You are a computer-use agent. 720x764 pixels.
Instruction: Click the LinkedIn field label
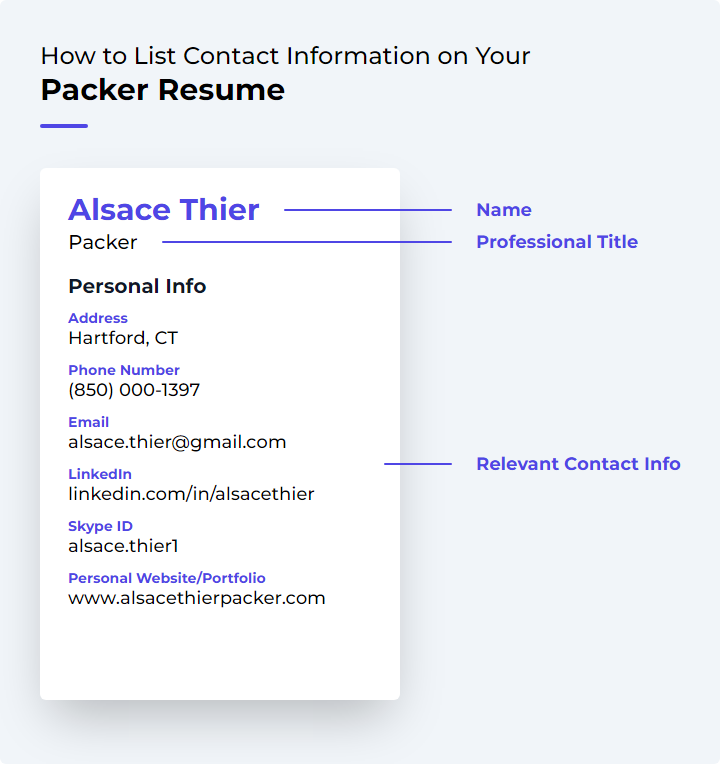100,474
